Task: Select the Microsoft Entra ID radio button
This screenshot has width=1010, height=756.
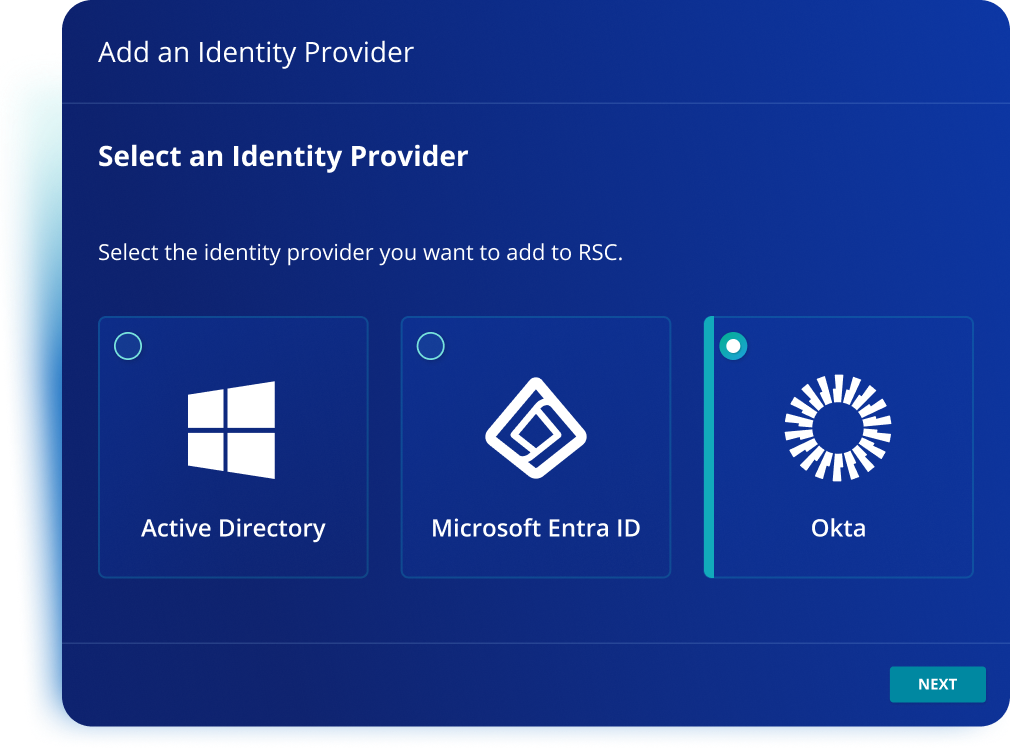Action: 431,346
